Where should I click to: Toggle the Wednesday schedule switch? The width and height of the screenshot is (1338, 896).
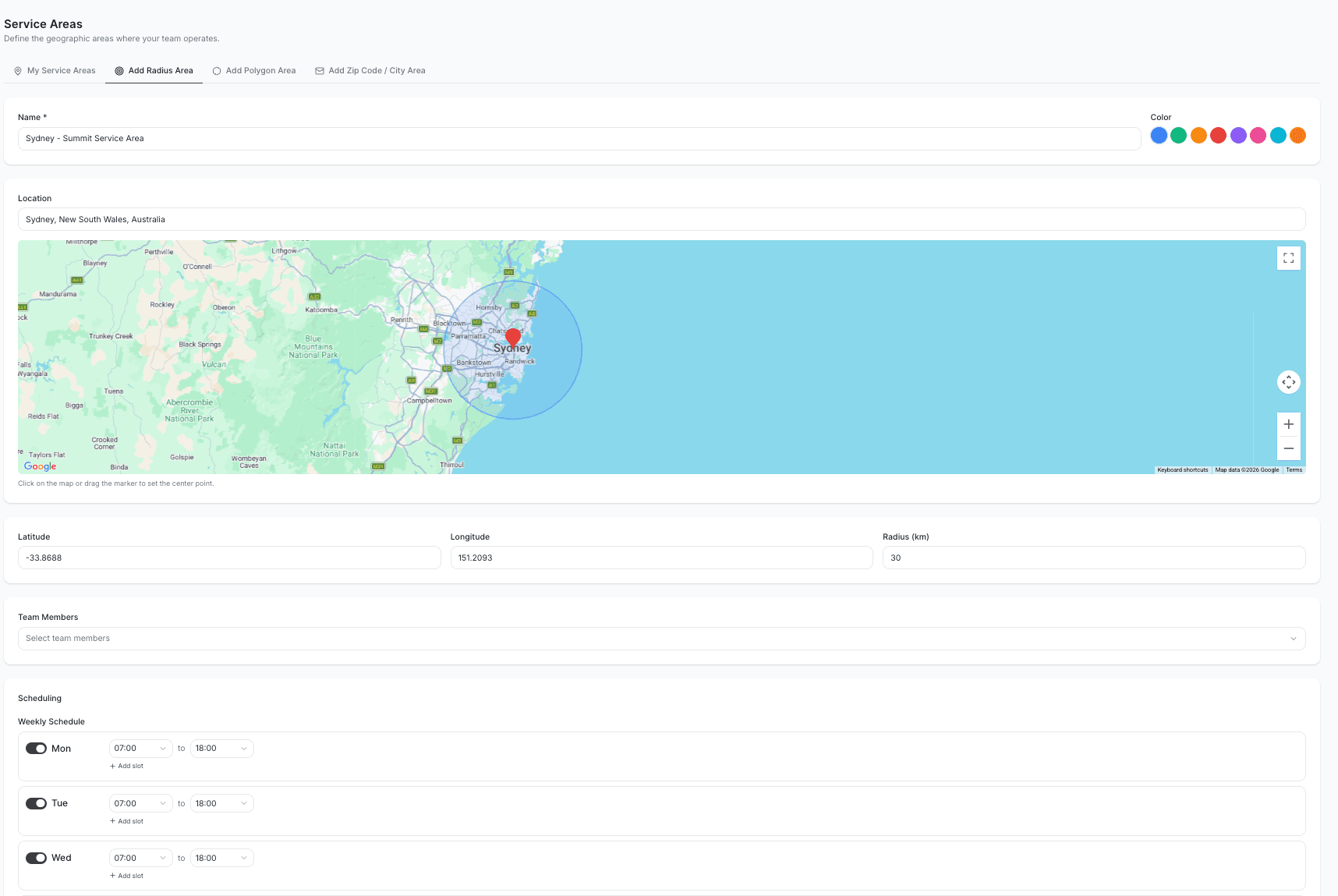tap(37, 858)
